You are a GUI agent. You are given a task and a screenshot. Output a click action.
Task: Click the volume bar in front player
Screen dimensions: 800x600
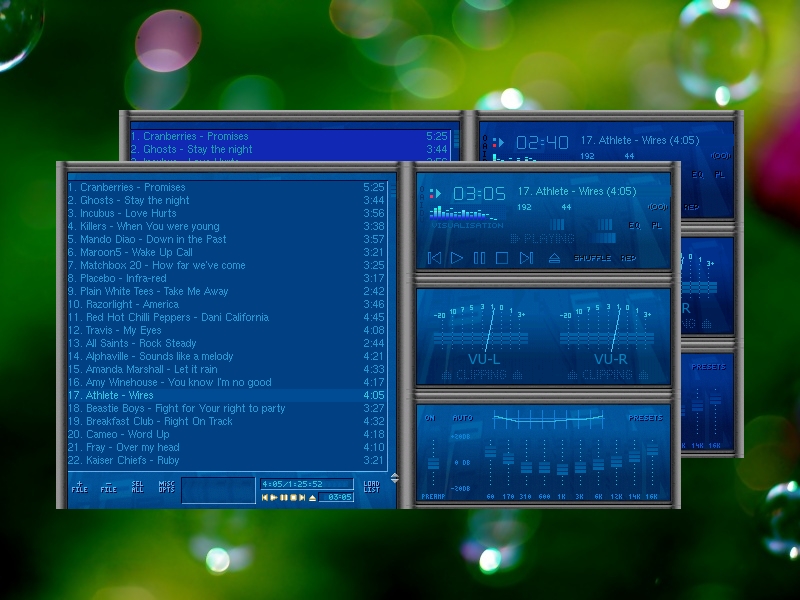pos(557,225)
